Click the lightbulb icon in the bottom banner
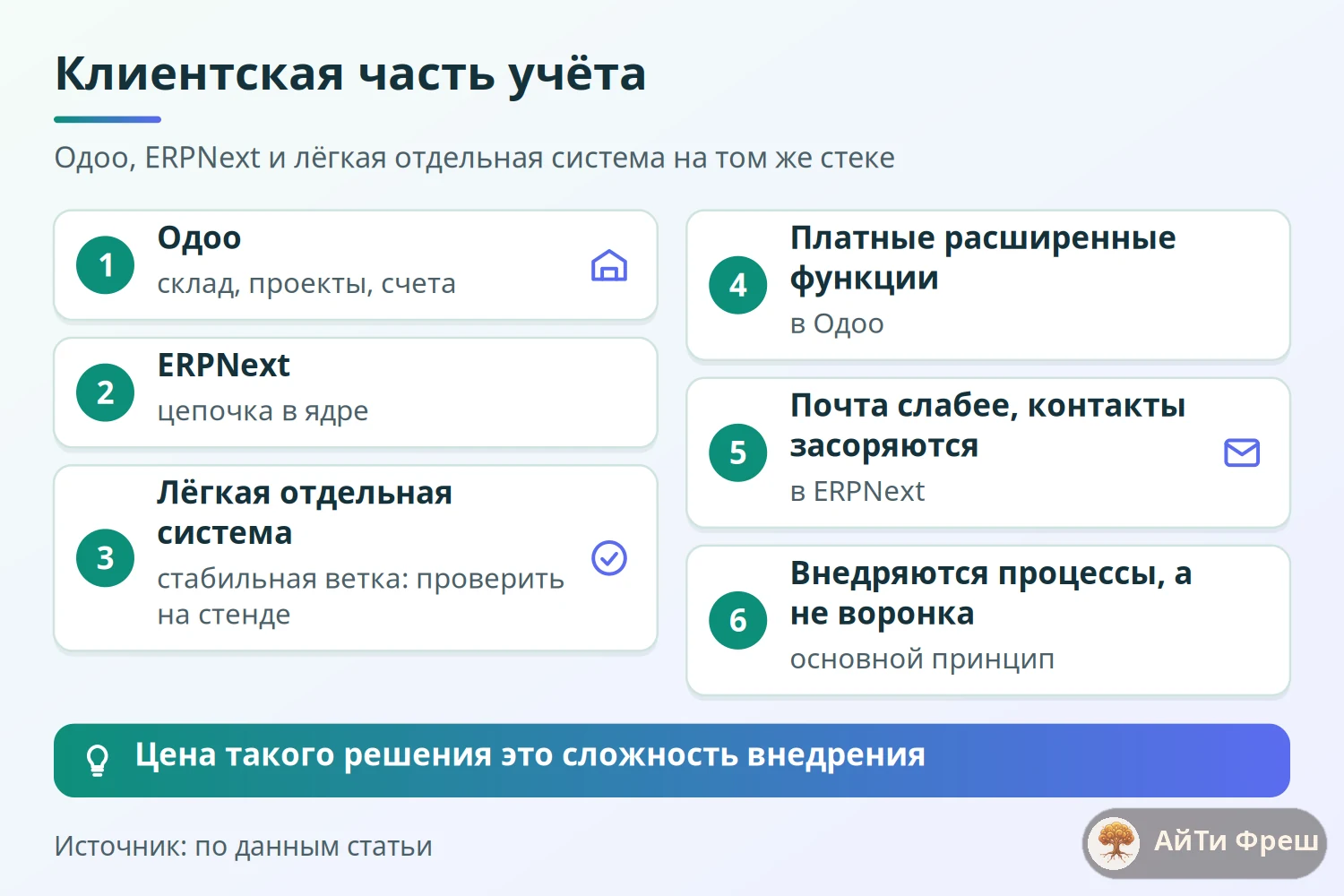The height and width of the screenshot is (896, 1344). [x=98, y=760]
